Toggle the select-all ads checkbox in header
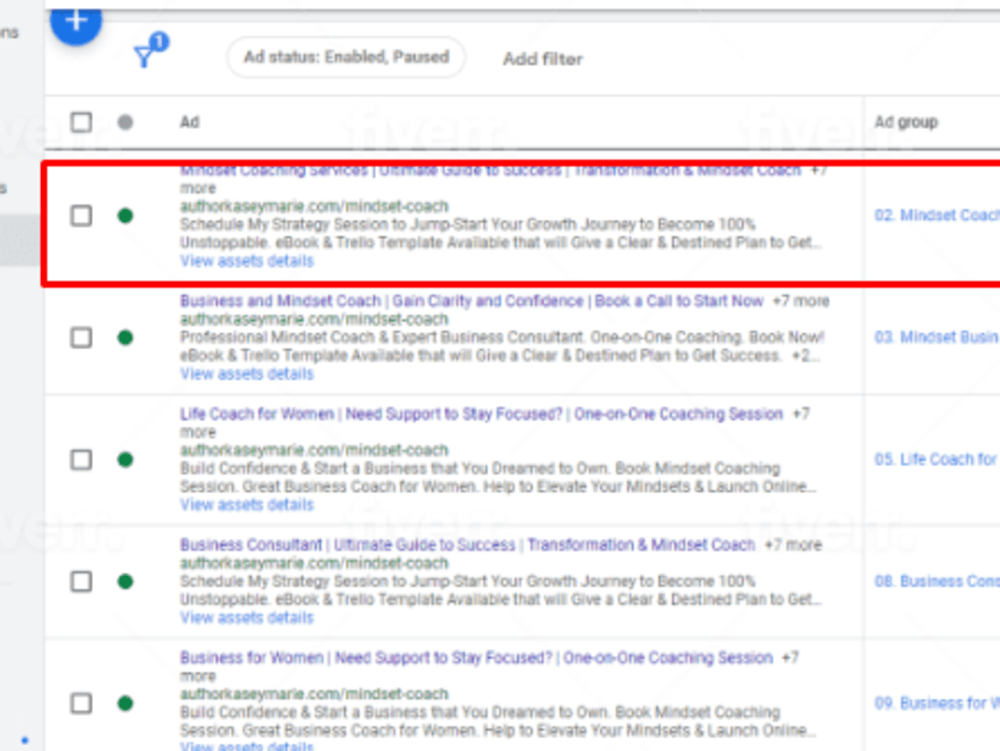The height and width of the screenshot is (751, 1000). (81, 122)
